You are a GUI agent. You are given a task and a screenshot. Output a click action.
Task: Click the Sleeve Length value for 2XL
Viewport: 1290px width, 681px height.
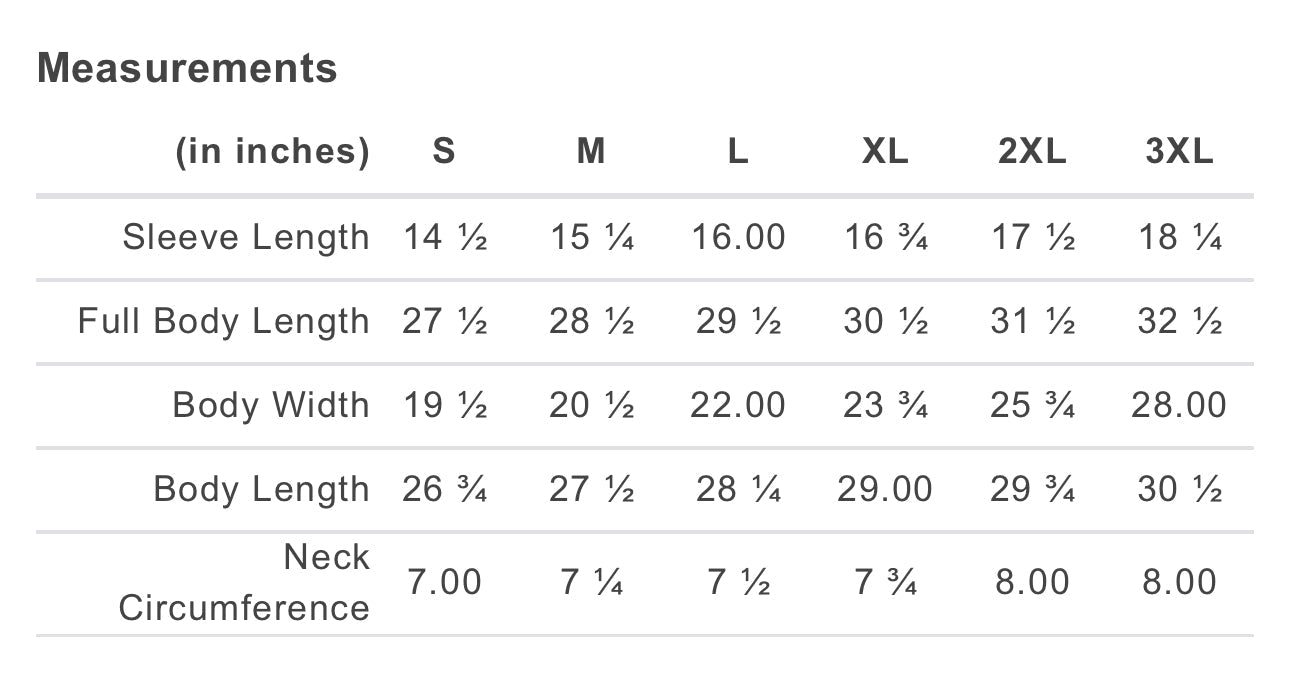[x=1032, y=237]
